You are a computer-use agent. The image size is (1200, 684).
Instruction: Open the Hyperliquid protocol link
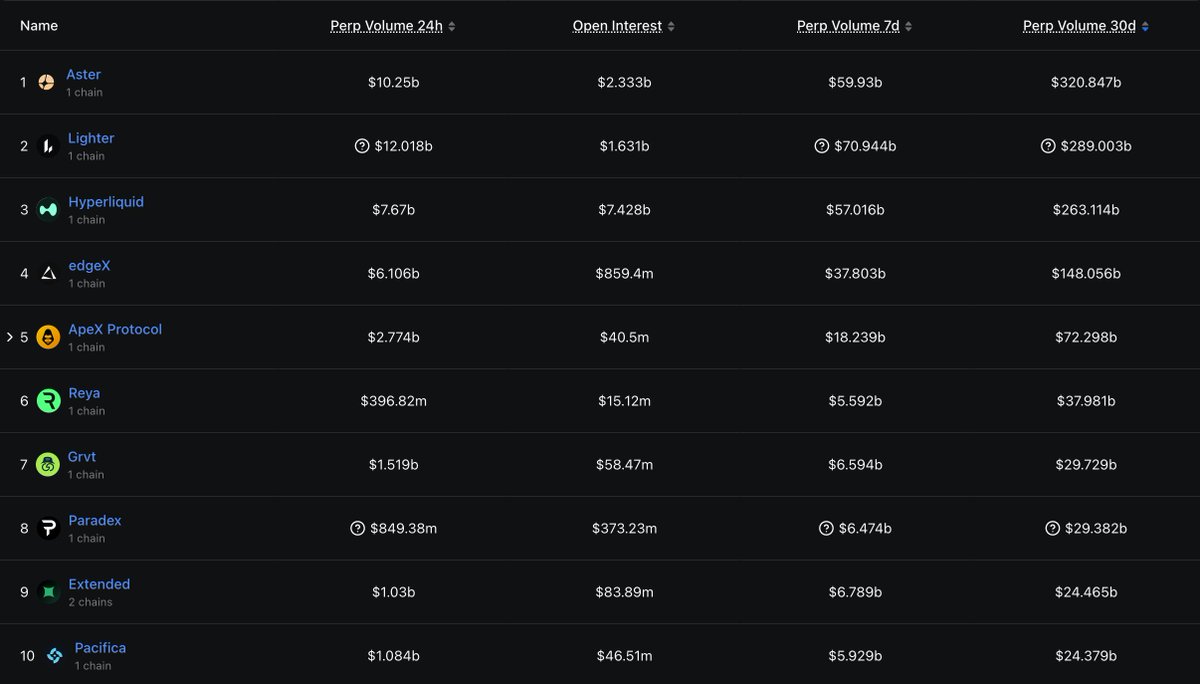click(106, 202)
